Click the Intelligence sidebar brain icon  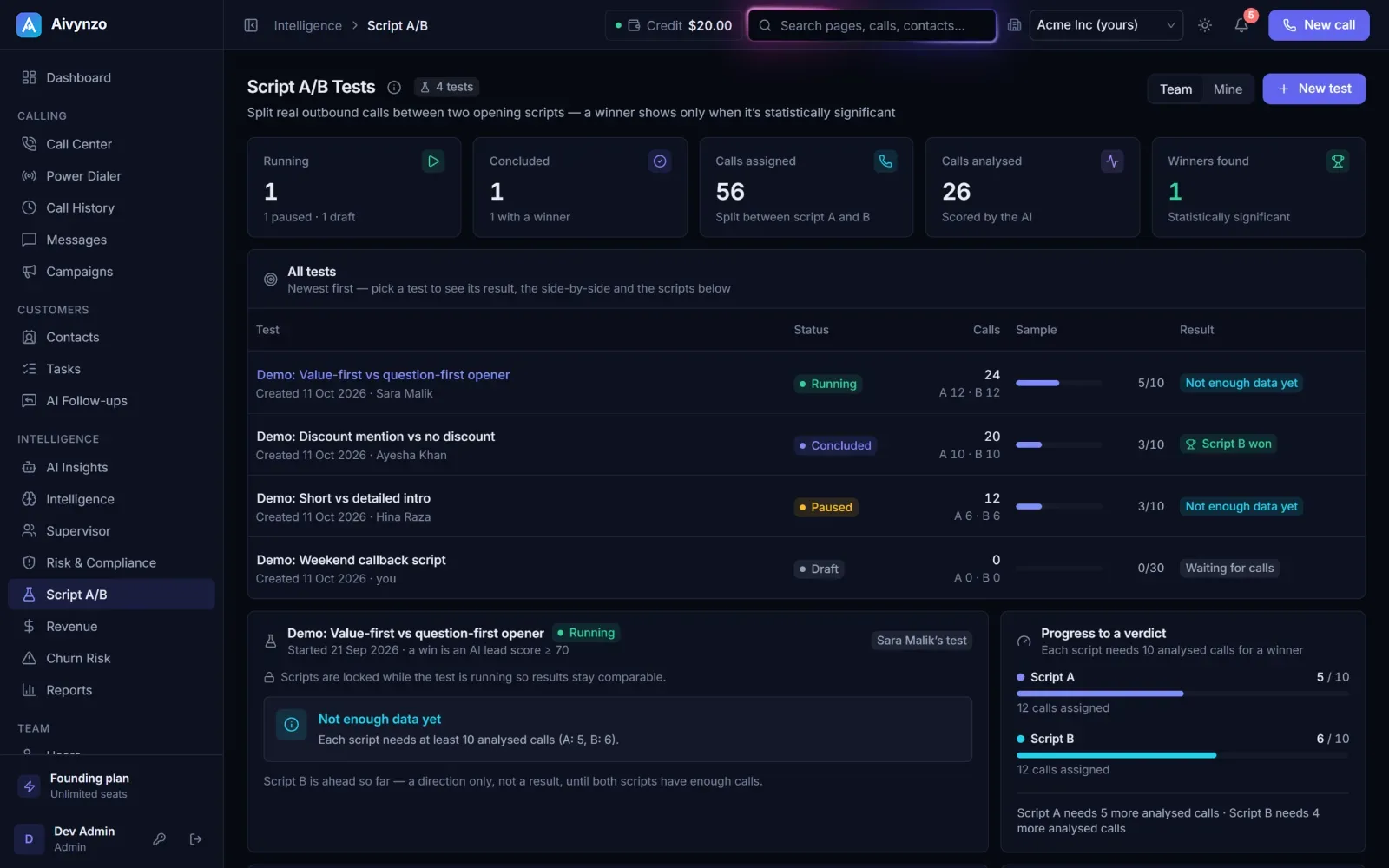click(29, 499)
